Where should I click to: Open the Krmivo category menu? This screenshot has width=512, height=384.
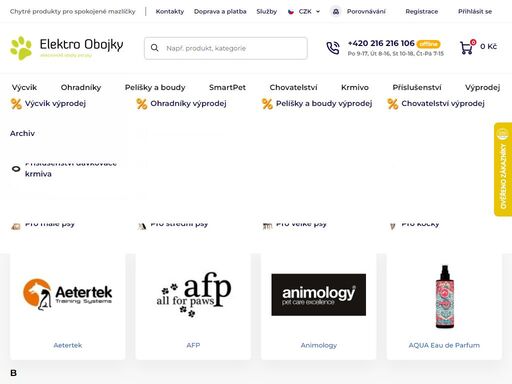point(355,87)
